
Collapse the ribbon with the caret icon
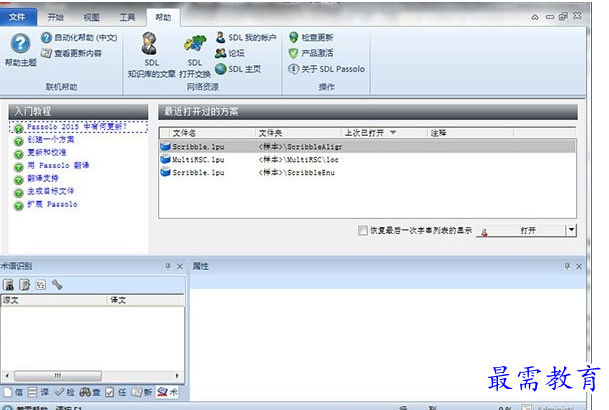click(x=535, y=17)
